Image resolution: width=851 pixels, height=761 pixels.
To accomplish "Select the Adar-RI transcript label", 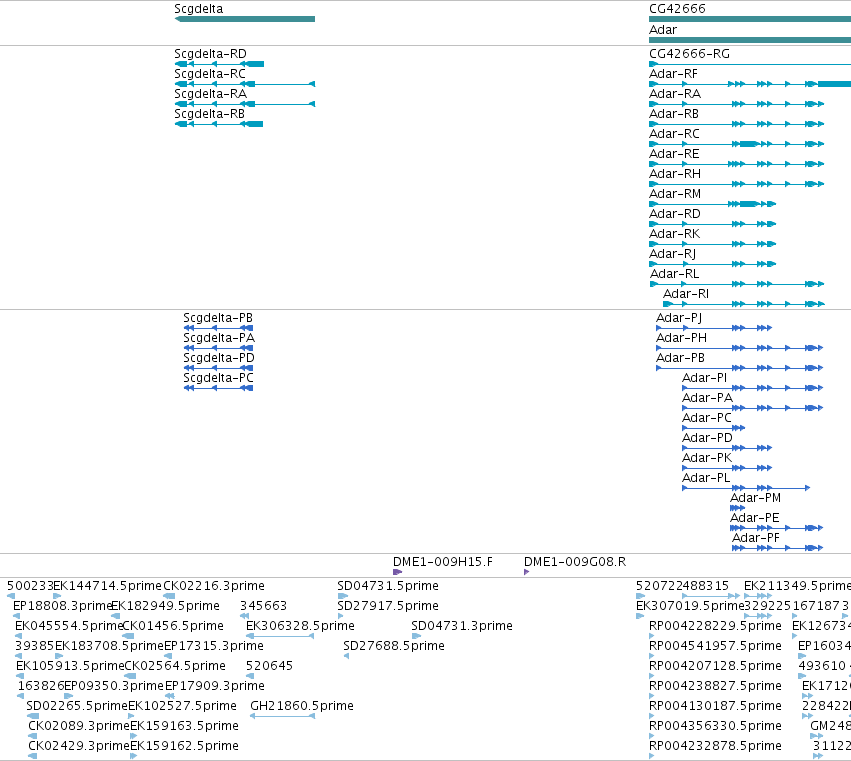I will 686,294.
